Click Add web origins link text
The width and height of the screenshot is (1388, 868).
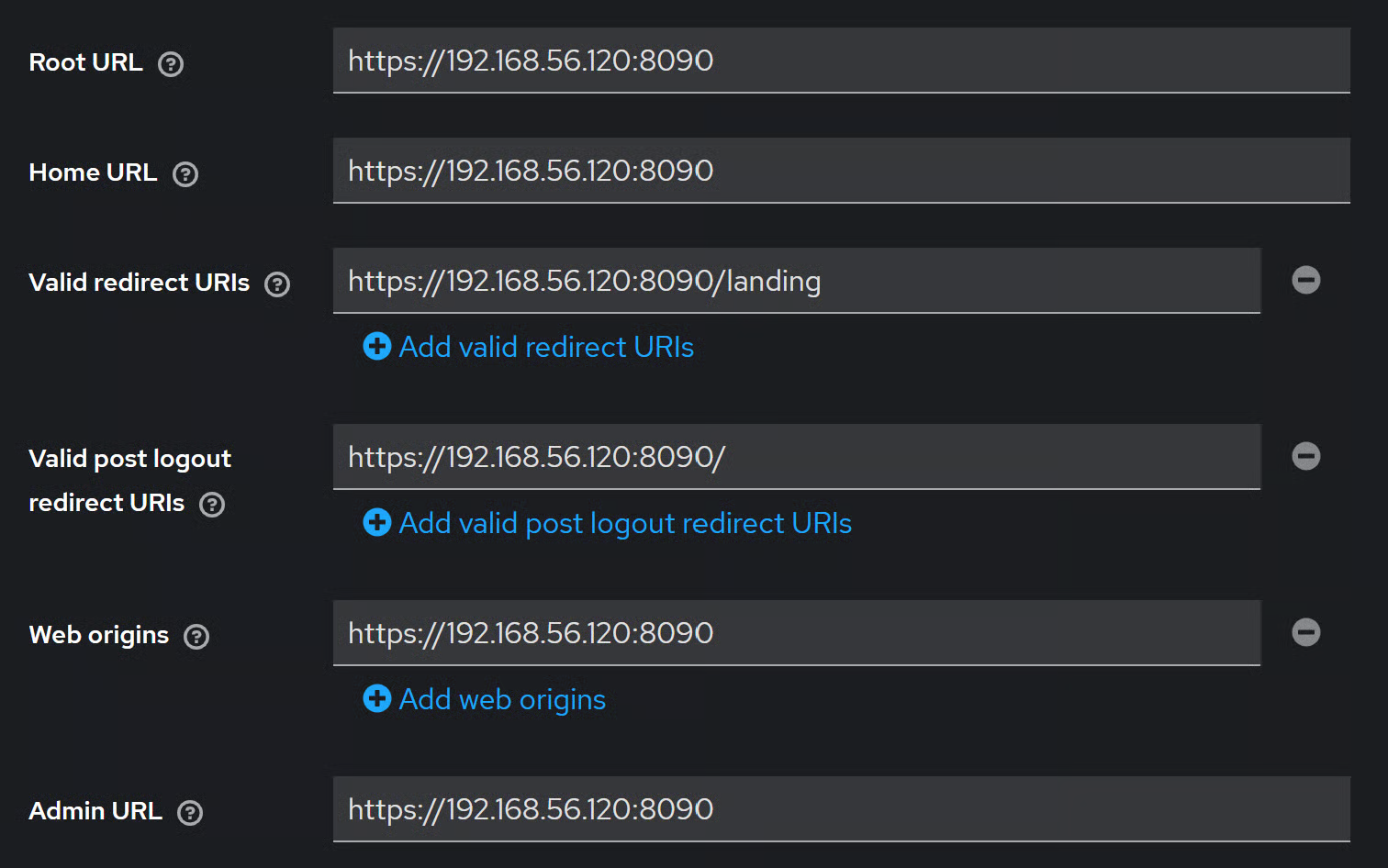(502, 699)
